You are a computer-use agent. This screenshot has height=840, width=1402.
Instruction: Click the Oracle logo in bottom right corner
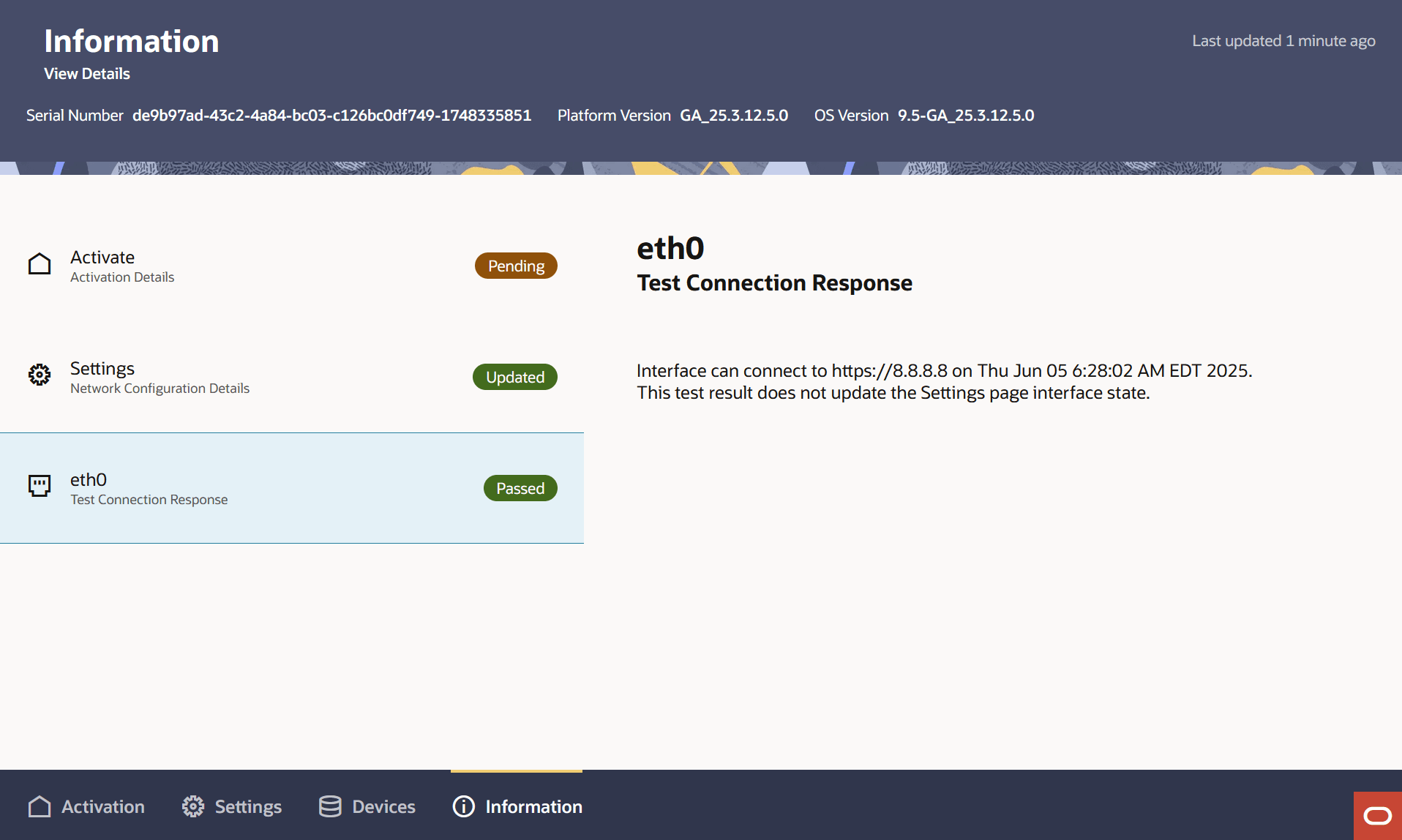1378,814
